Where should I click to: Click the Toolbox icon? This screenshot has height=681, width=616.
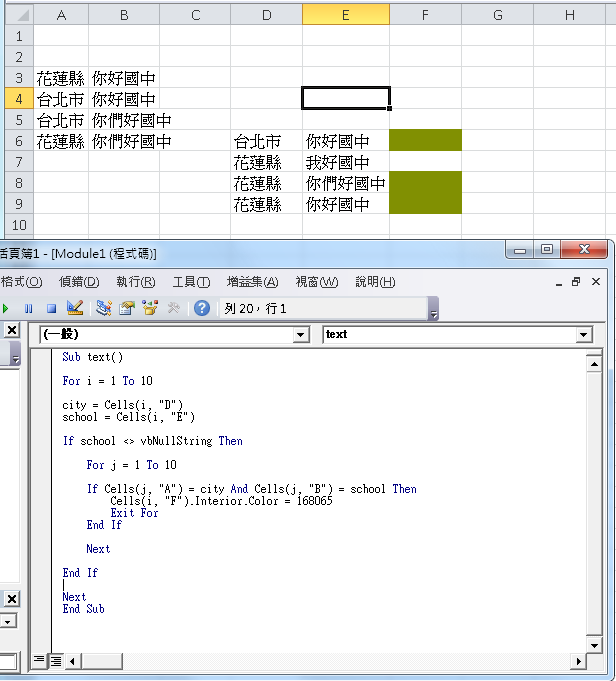[173, 308]
